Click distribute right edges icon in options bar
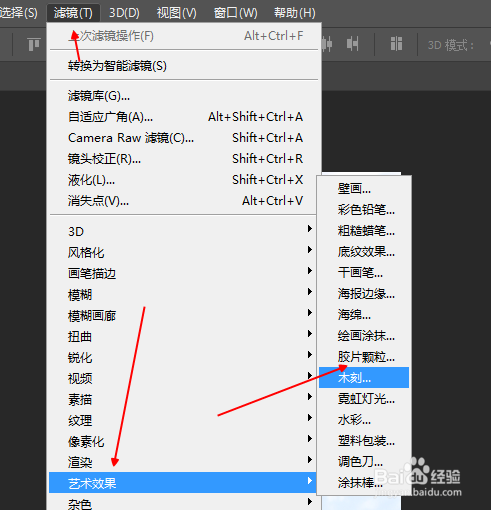491x510 pixels. tap(352, 44)
